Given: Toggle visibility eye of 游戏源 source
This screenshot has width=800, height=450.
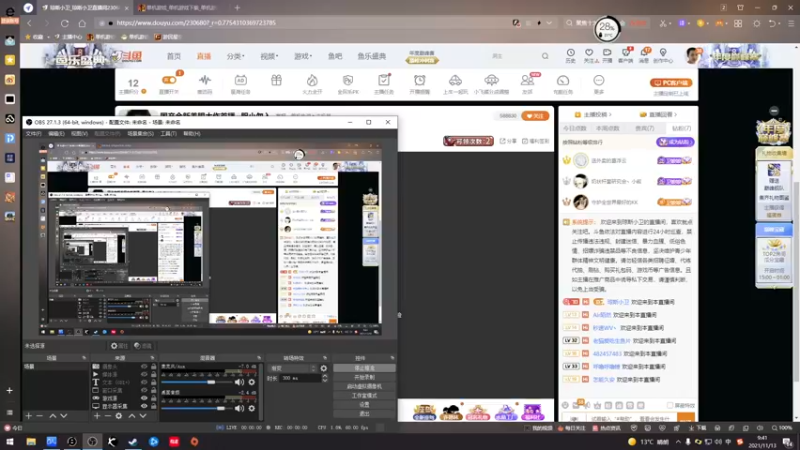Looking at the screenshot, I should click(x=144, y=398).
